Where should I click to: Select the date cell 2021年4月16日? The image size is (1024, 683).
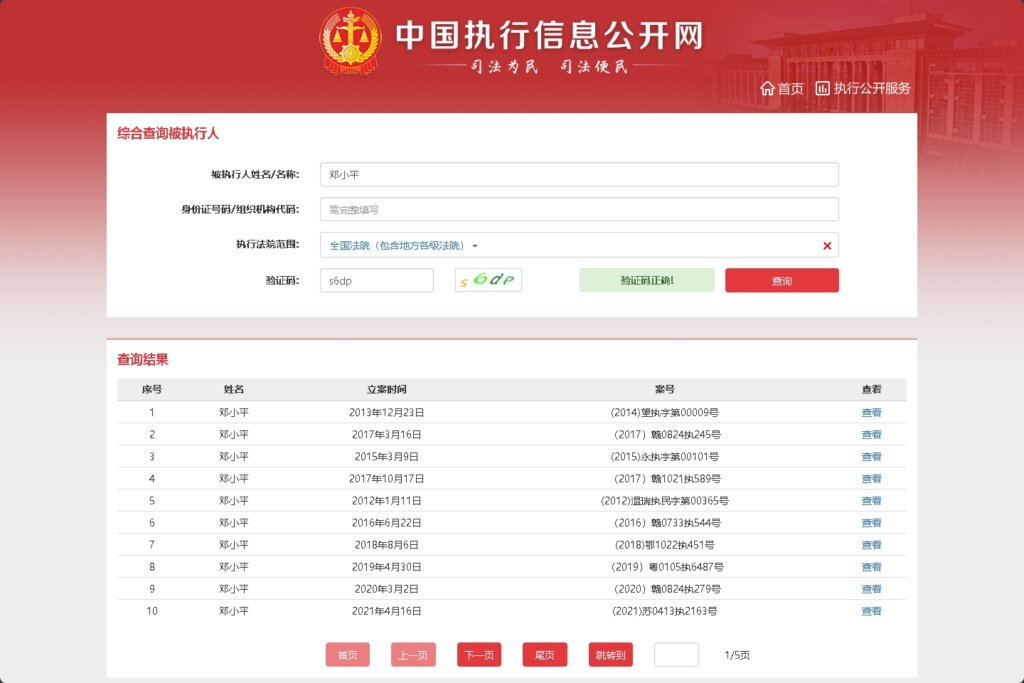click(387, 611)
